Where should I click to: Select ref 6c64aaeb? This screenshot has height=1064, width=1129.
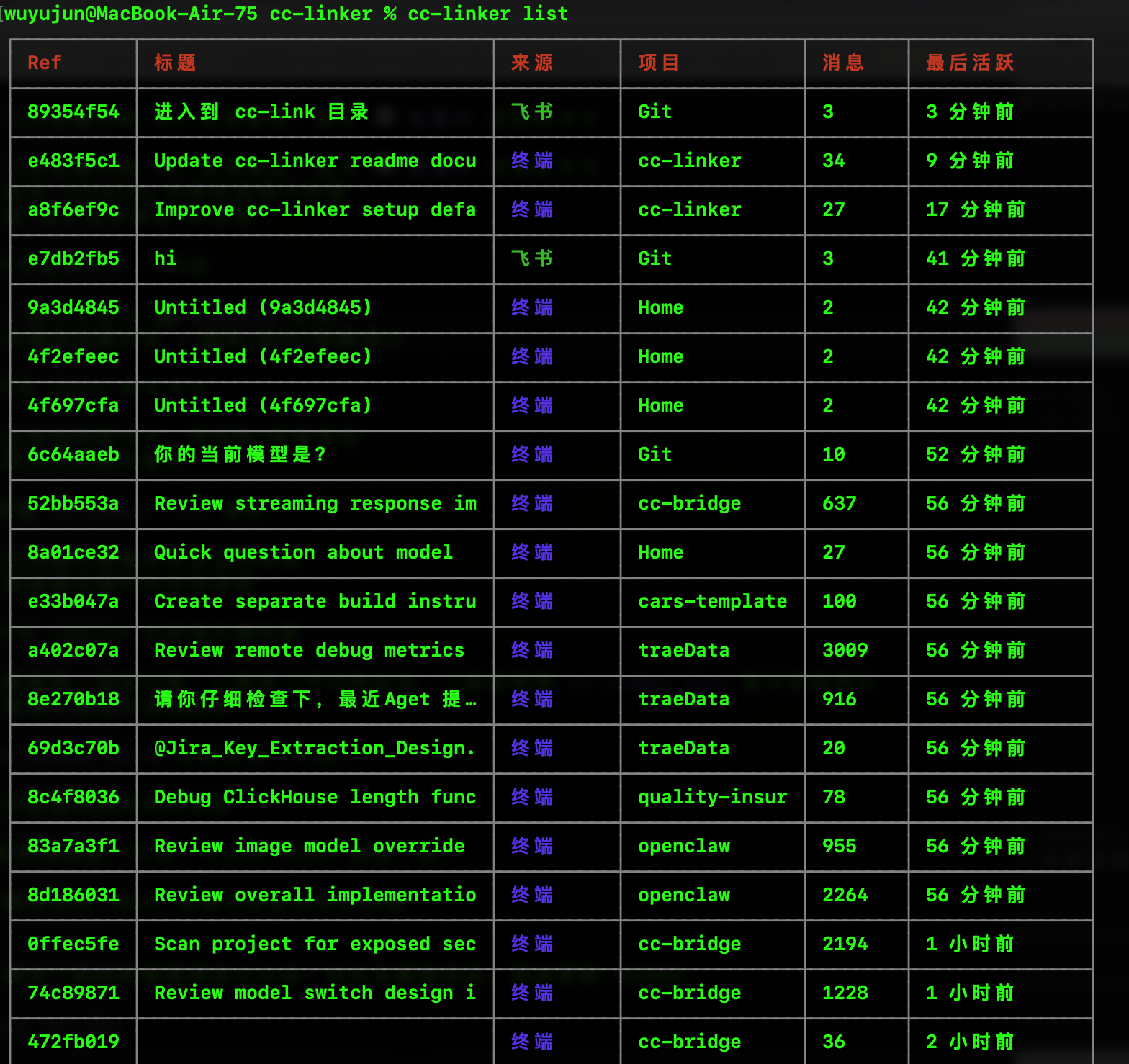(x=73, y=455)
